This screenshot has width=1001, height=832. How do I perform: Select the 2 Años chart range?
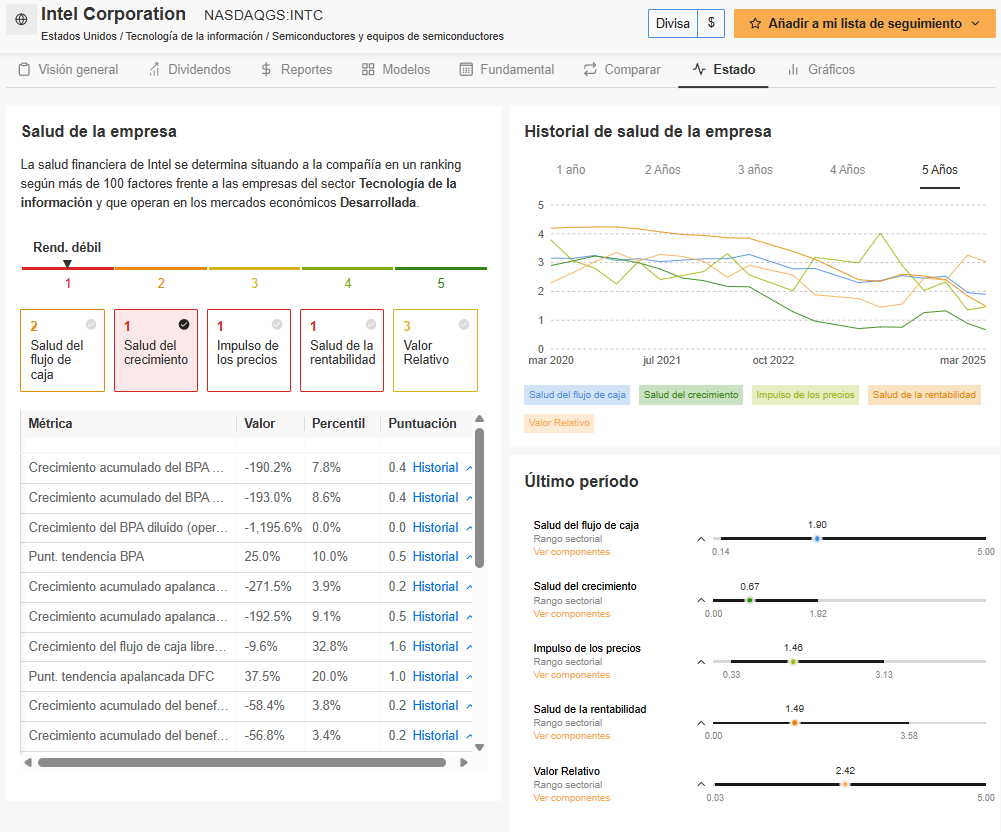[x=663, y=170]
